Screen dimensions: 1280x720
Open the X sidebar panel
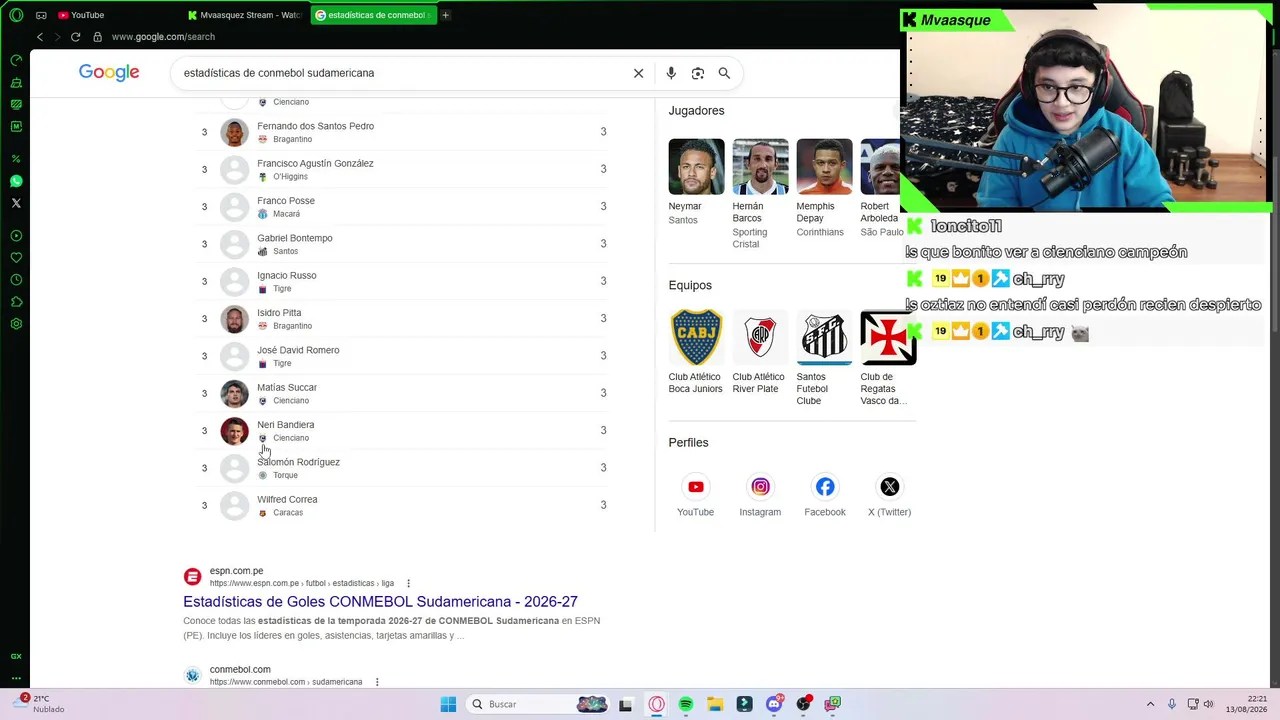click(16, 203)
